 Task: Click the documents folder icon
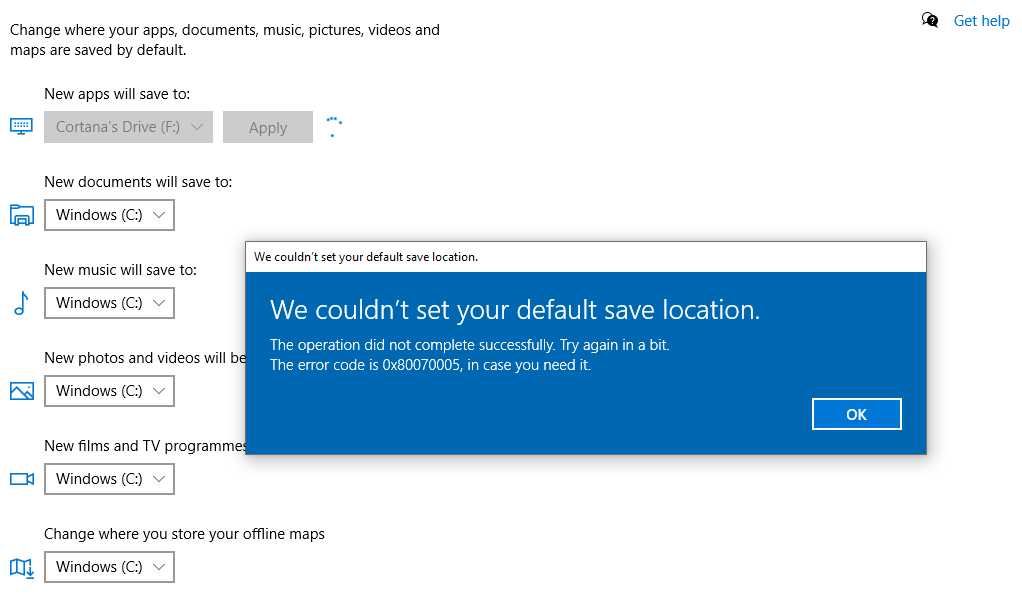22,215
